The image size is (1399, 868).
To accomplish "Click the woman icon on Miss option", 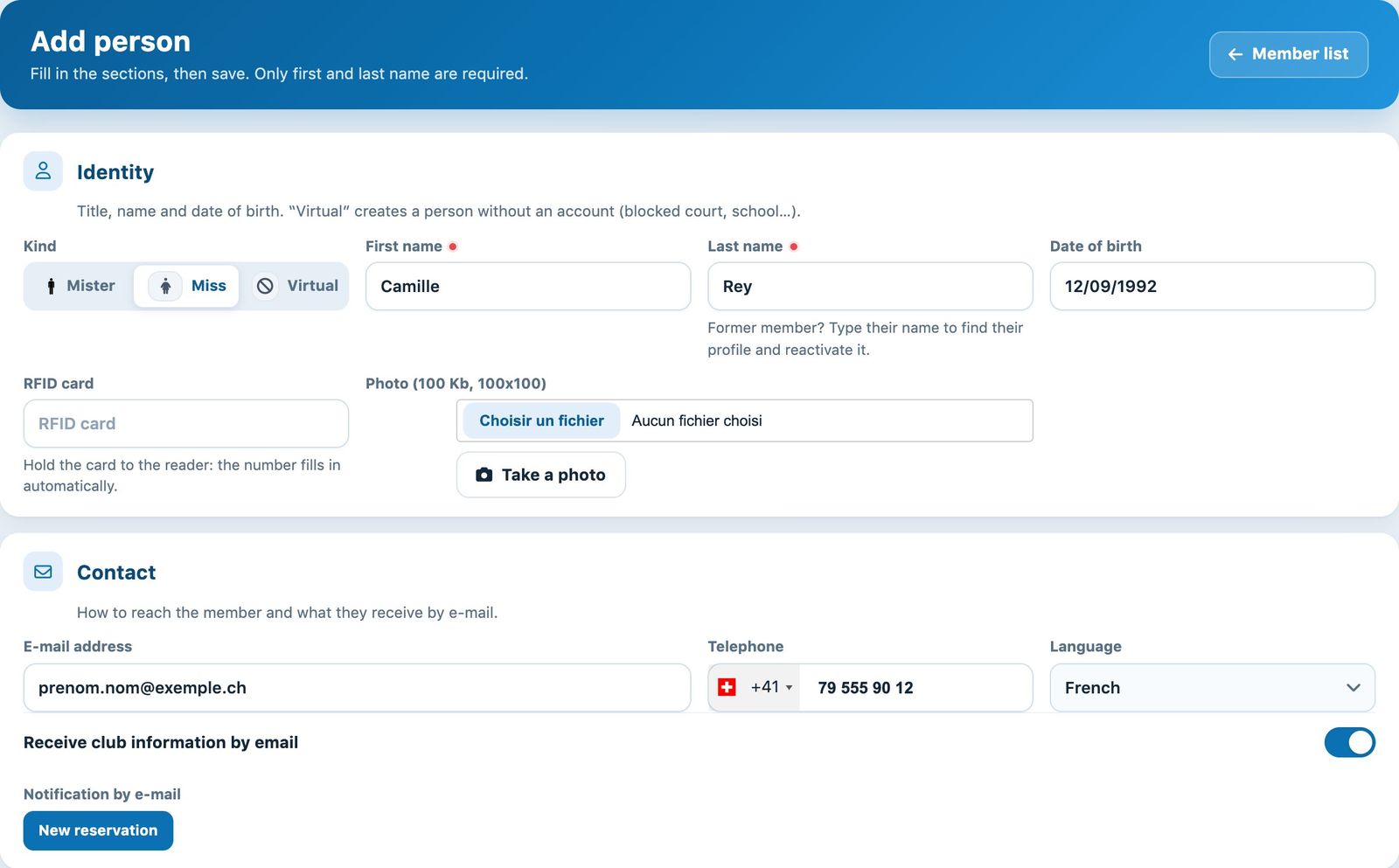I will [165, 286].
